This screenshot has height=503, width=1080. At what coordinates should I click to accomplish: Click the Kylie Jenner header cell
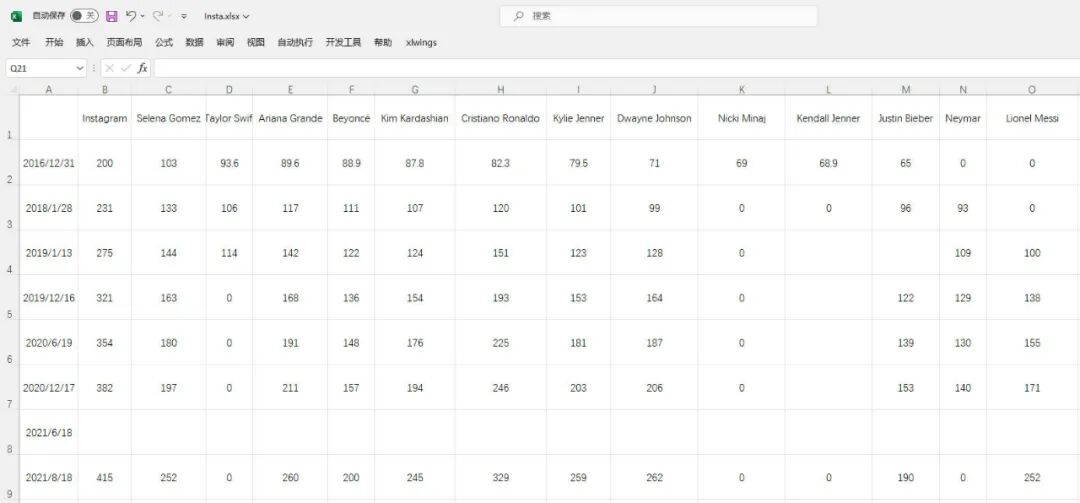point(579,118)
